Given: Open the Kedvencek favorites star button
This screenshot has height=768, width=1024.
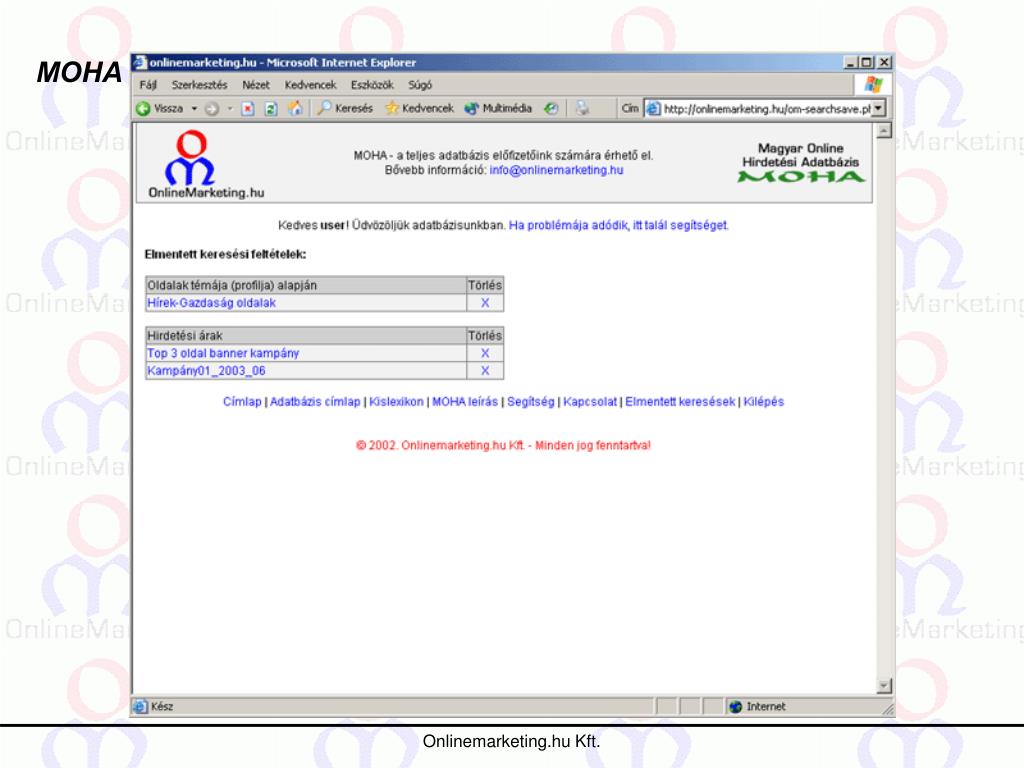Looking at the screenshot, I should pos(419,108).
